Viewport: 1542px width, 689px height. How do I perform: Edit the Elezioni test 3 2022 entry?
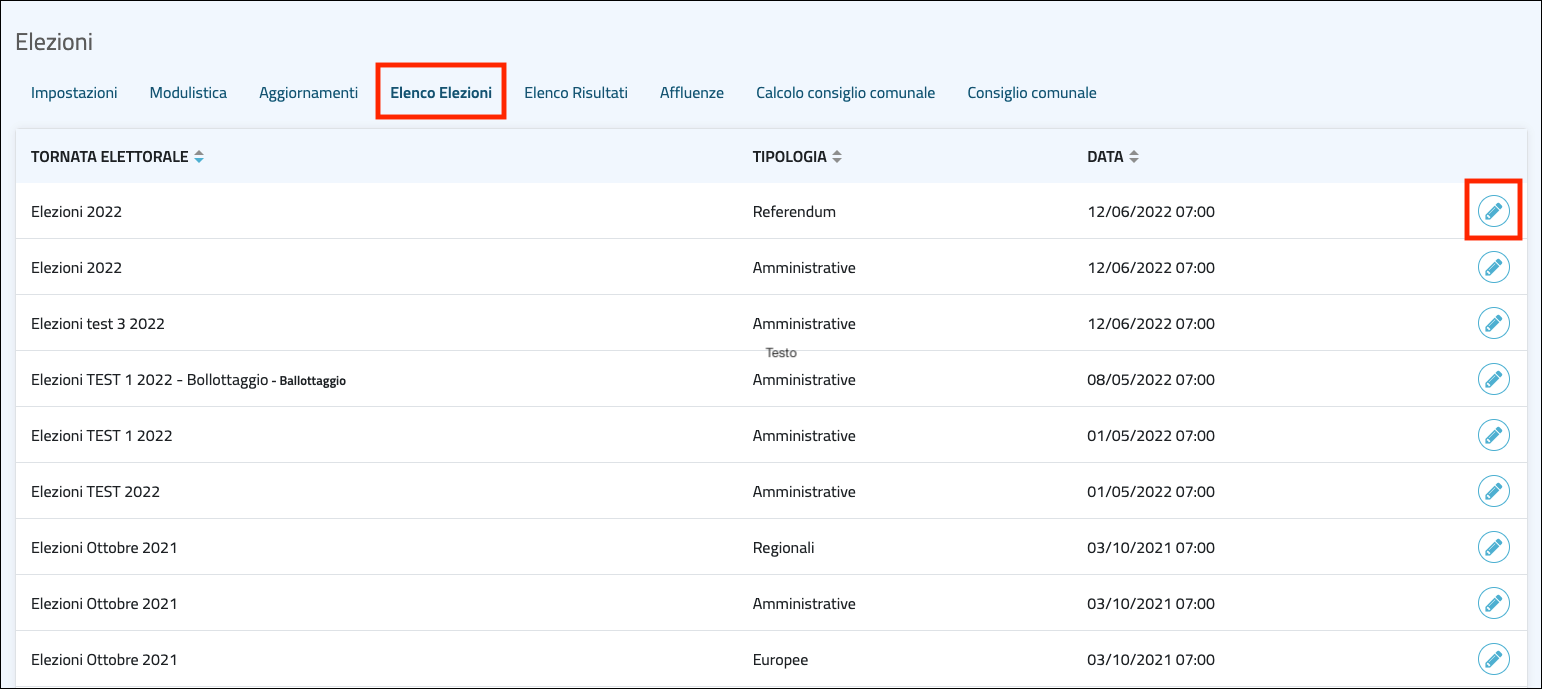[x=1493, y=324]
